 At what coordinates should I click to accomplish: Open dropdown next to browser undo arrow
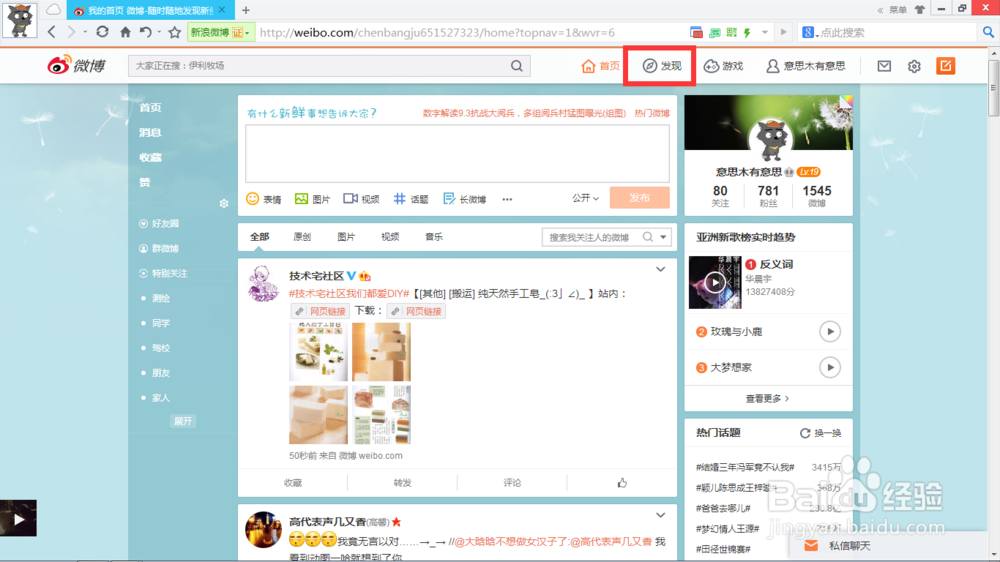coord(159,33)
